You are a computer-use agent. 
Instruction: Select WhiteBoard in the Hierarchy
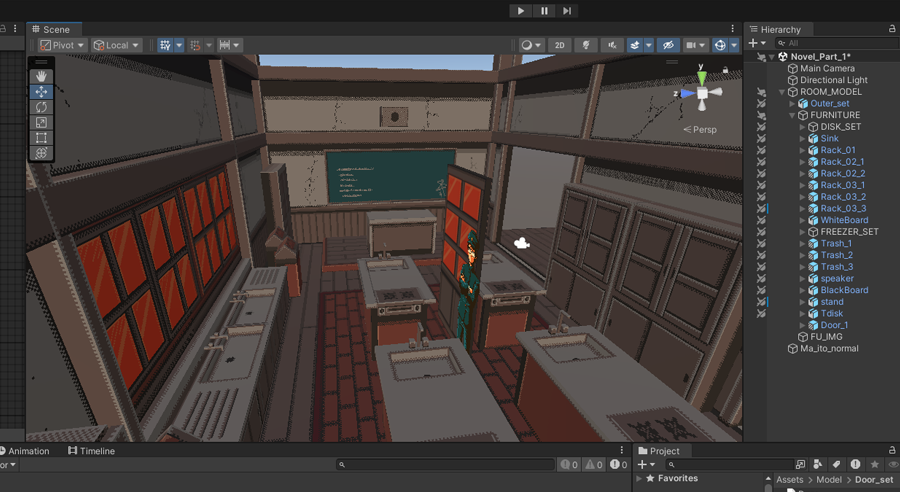click(844, 220)
